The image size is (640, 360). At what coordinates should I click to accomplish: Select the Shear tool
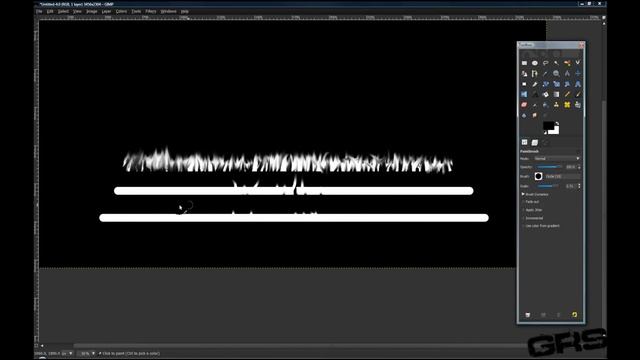coord(567,84)
